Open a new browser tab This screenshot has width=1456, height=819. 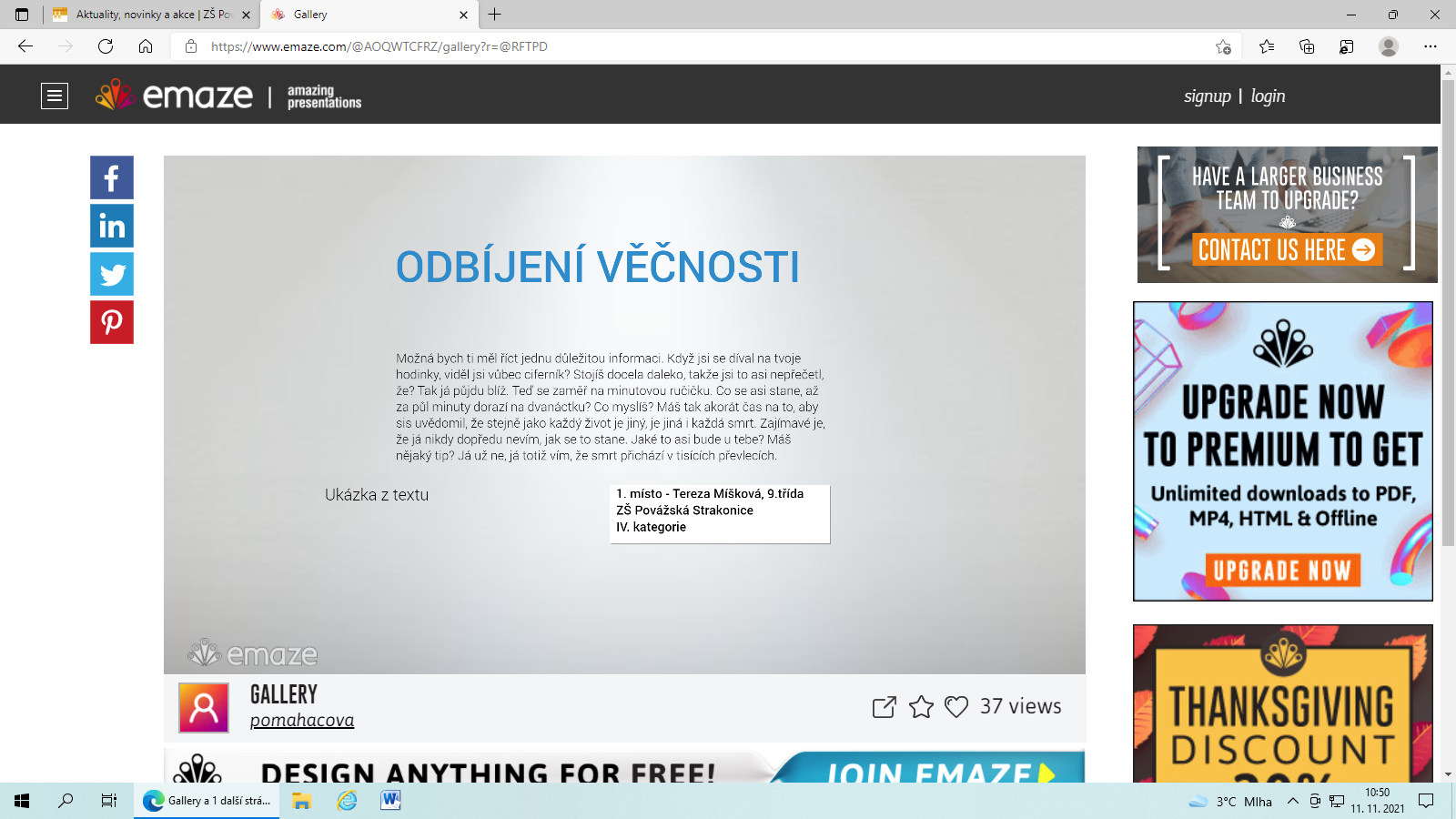click(x=495, y=15)
